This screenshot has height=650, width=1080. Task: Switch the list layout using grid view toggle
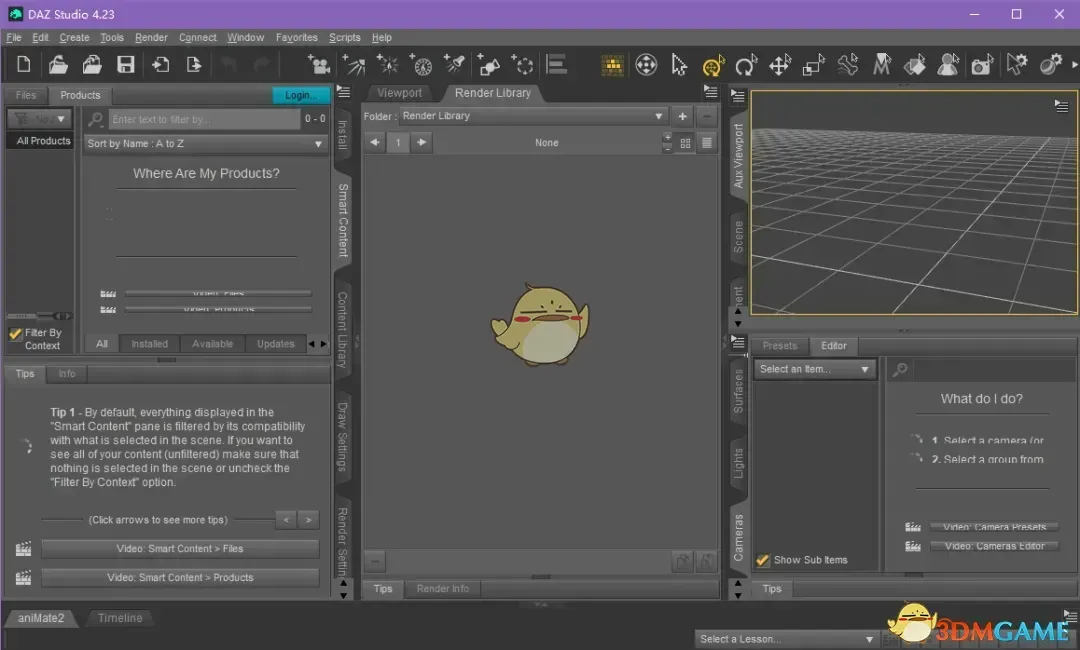684,142
